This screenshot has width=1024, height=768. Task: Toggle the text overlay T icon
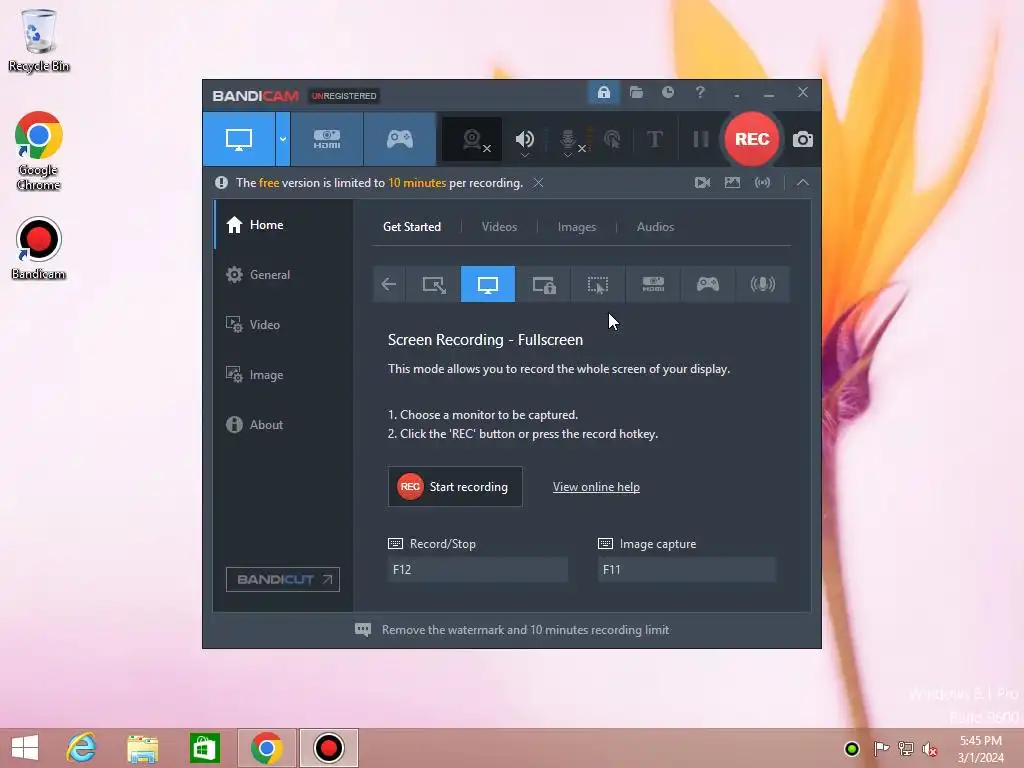(x=654, y=139)
